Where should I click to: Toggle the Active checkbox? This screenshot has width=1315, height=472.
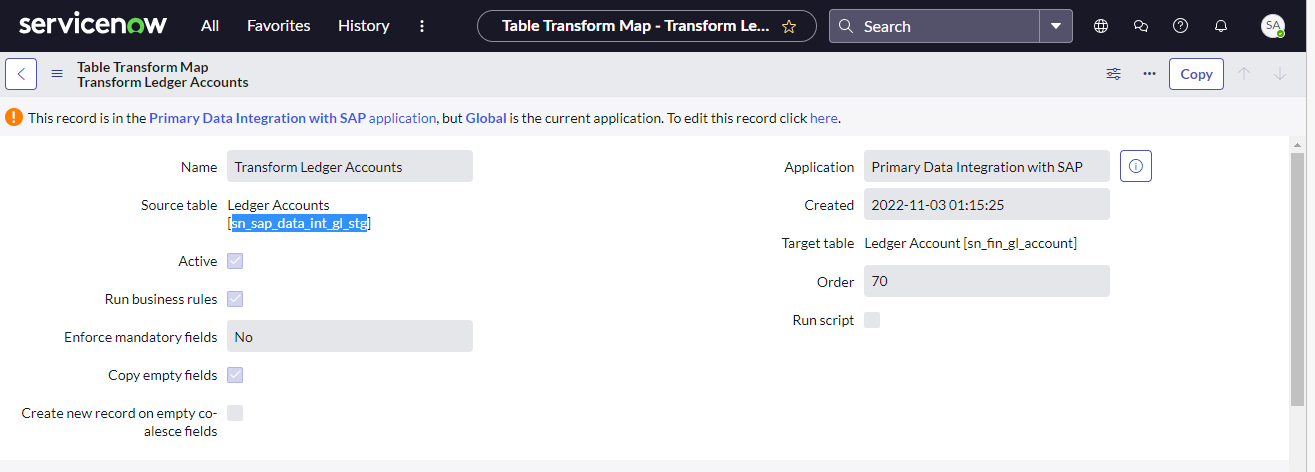tap(235, 261)
